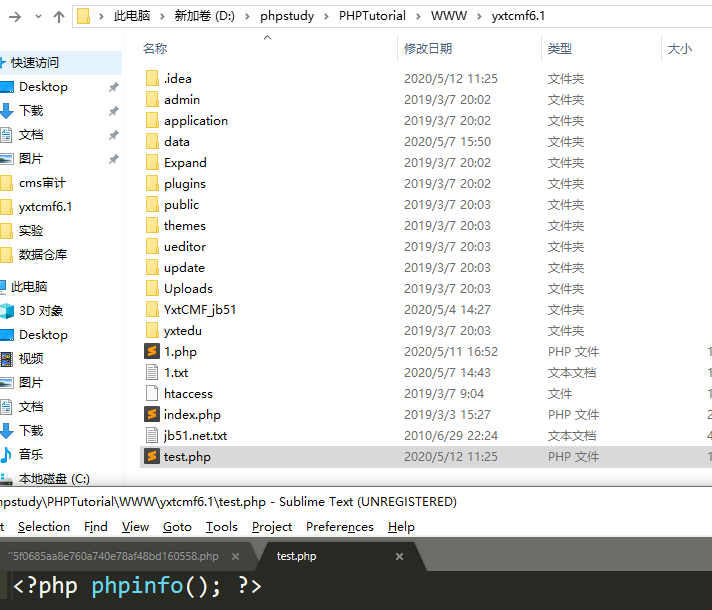The width and height of the screenshot is (712, 610).
Task: Select test.php in the file list
Action: [x=426, y=456]
